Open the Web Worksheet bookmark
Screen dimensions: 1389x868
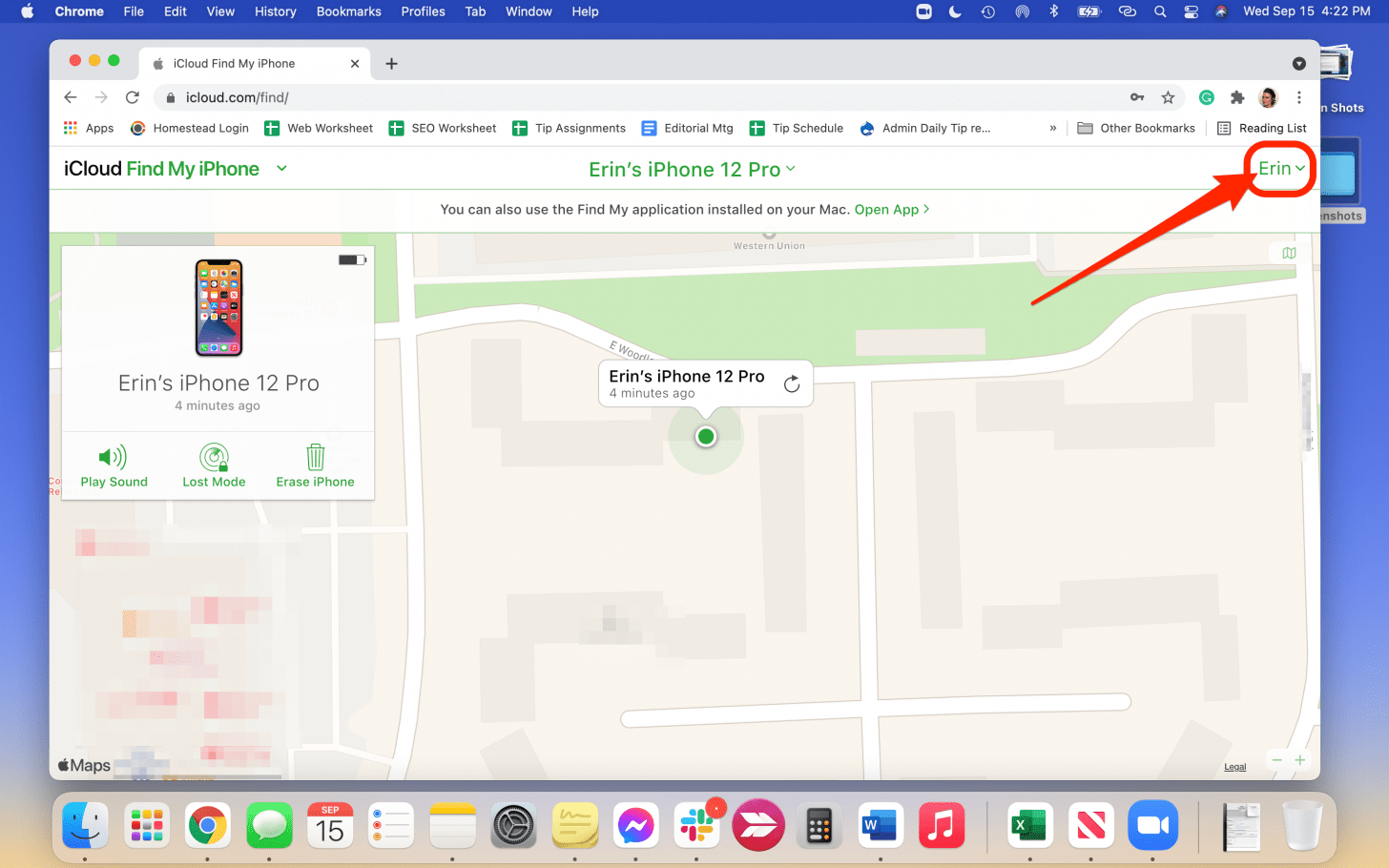pyautogui.click(x=319, y=128)
